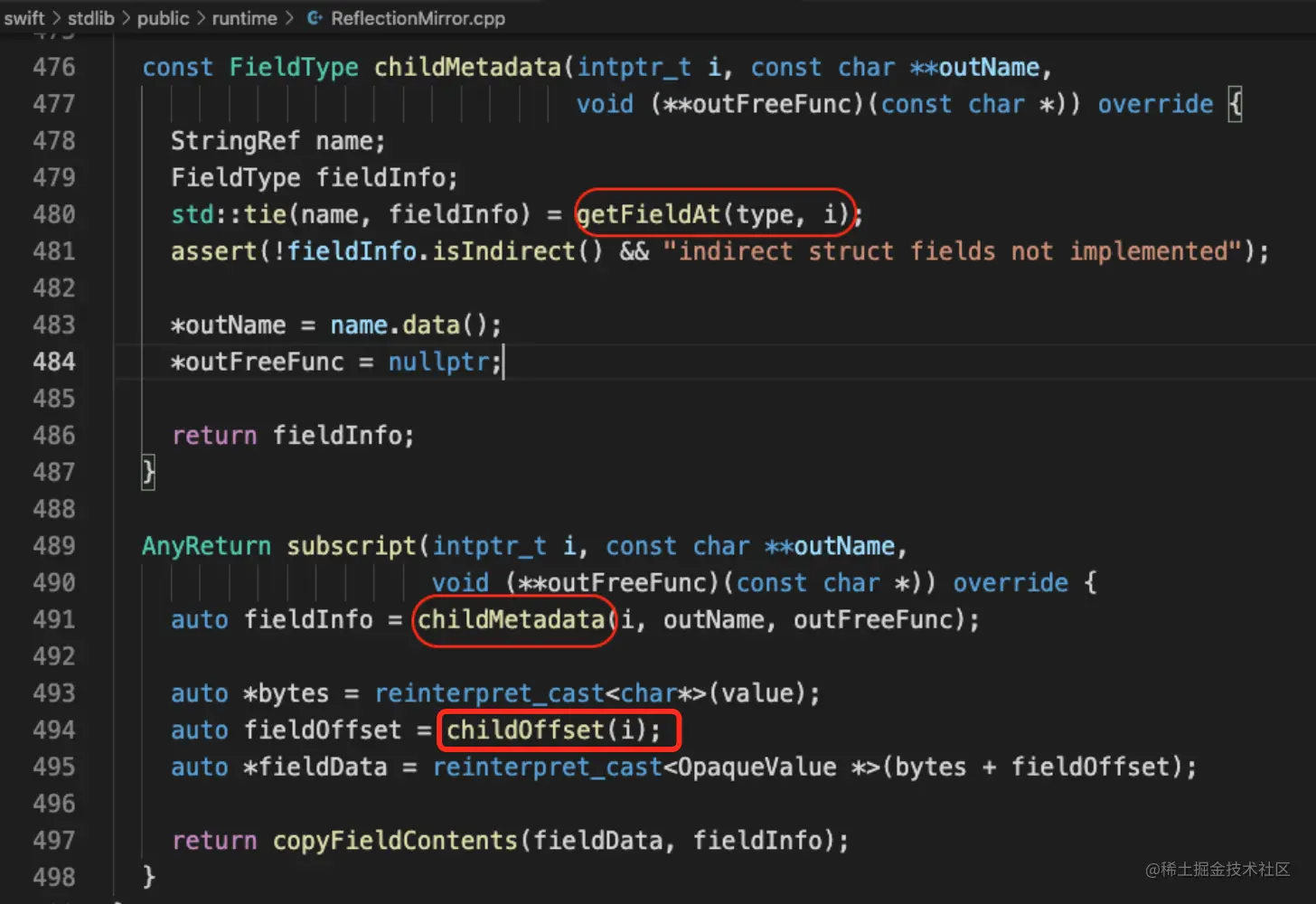The height and width of the screenshot is (904, 1316).
Task: Click the string "indirect struct fields not implemented"
Action: (953, 251)
